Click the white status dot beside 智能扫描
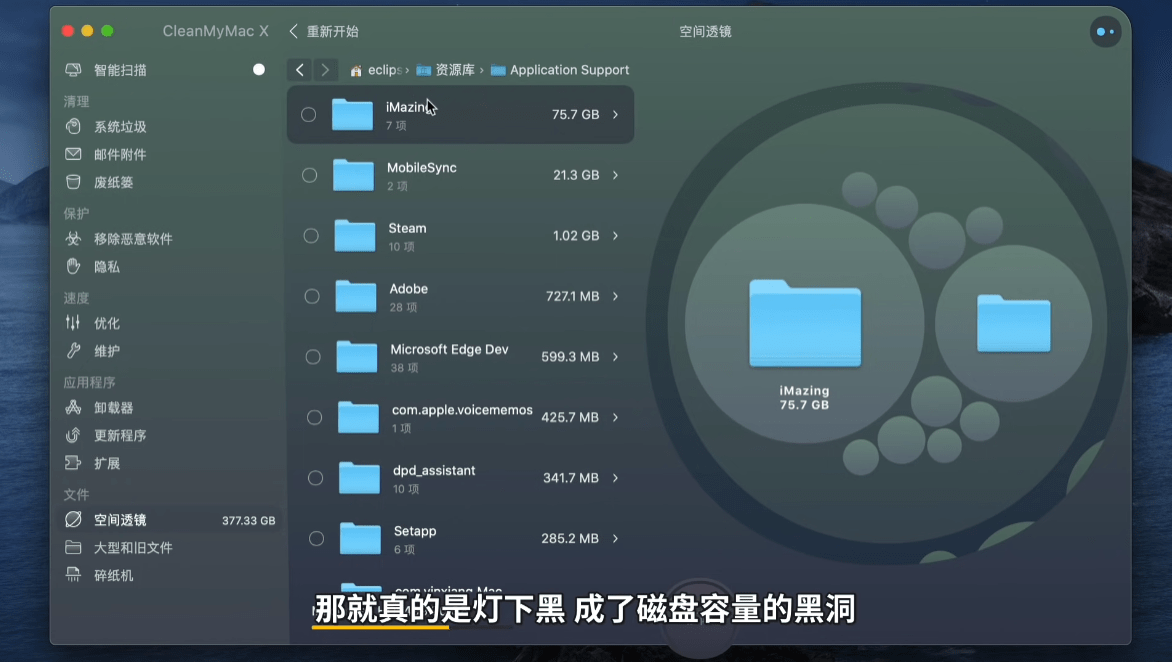The height and width of the screenshot is (662, 1172). click(x=259, y=69)
